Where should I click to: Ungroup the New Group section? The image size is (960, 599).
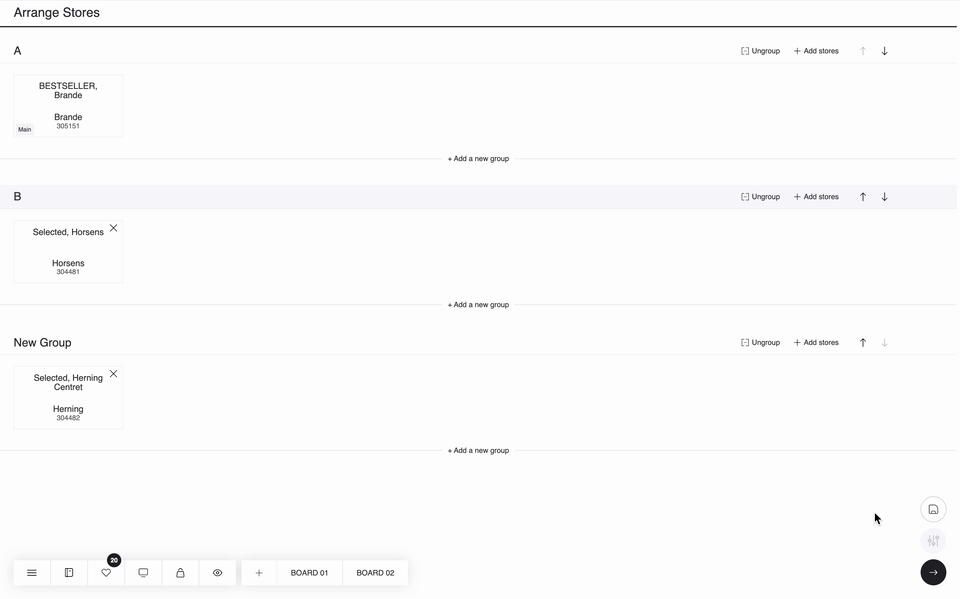tap(760, 342)
